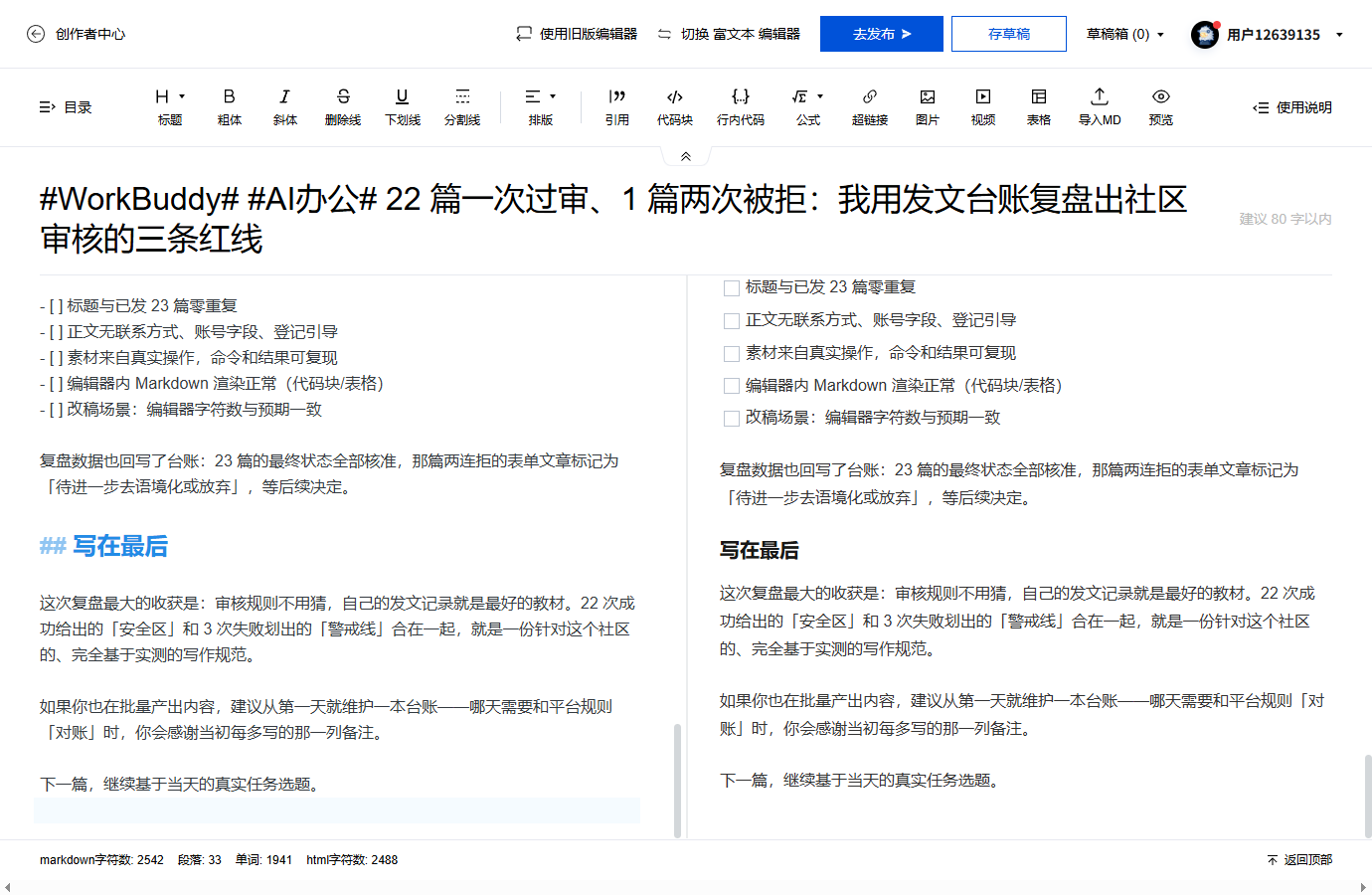Viewport: 1372px width, 895px height.
Task: Click the markdown字符数: 2542 status entry
Action: [101, 860]
